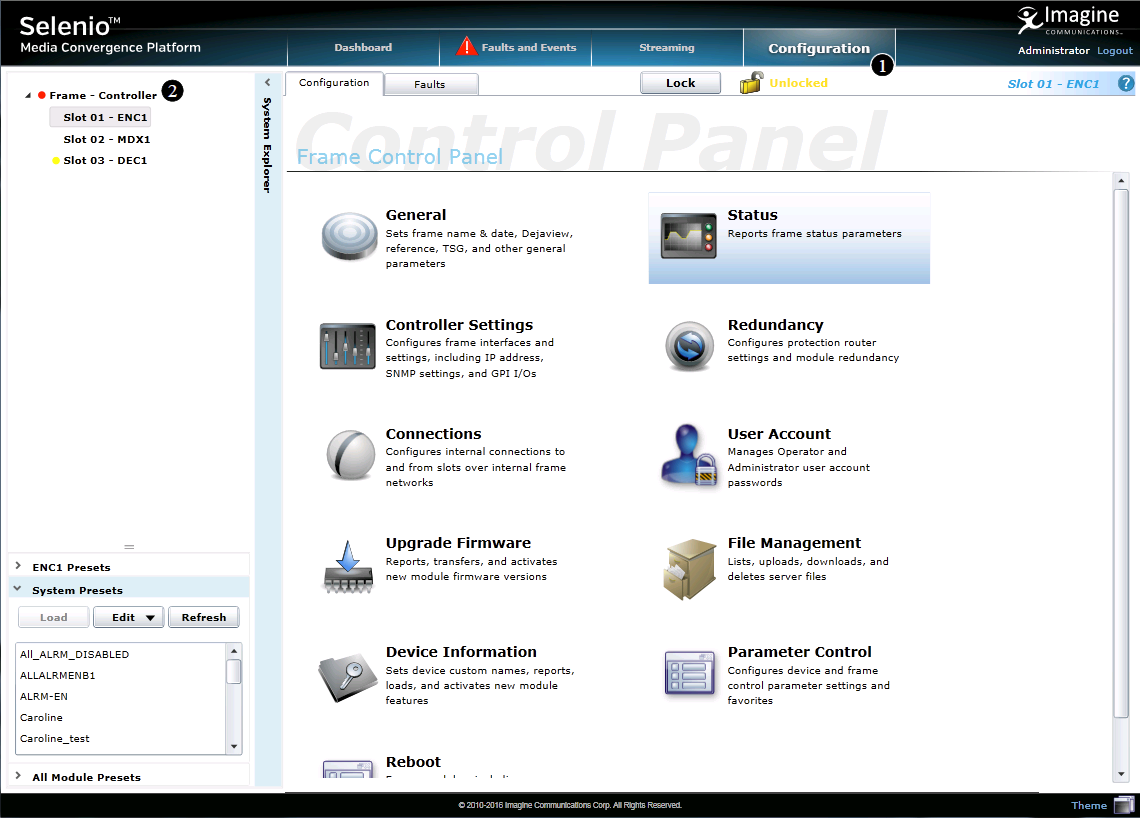Image resolution: width=1140 pixels, height=818 pixels.
Task: Click the help question mark icon
Action: (x=1125, y=84)
